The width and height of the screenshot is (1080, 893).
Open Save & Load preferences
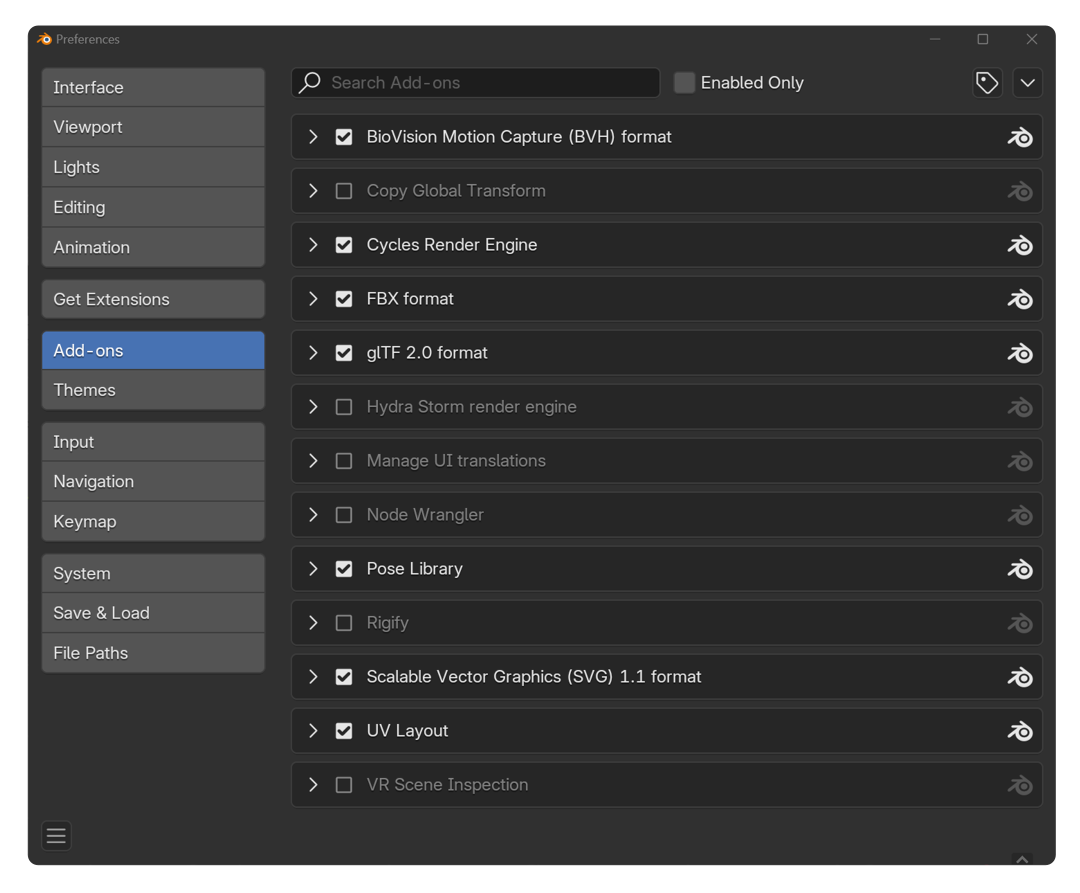coord(153,613)
